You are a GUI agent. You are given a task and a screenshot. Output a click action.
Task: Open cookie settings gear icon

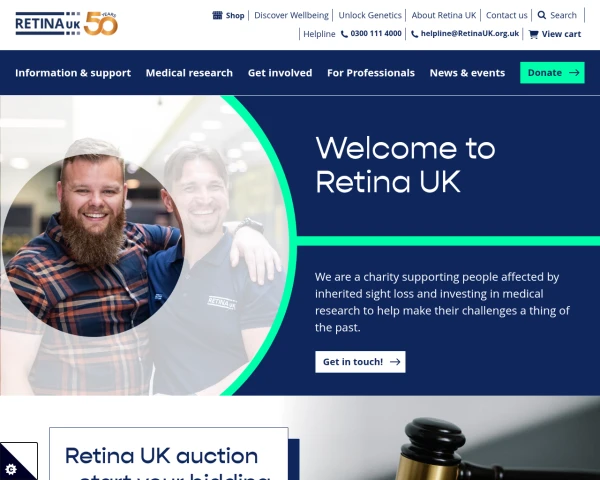pyautogui.click(x=11, y=469)
